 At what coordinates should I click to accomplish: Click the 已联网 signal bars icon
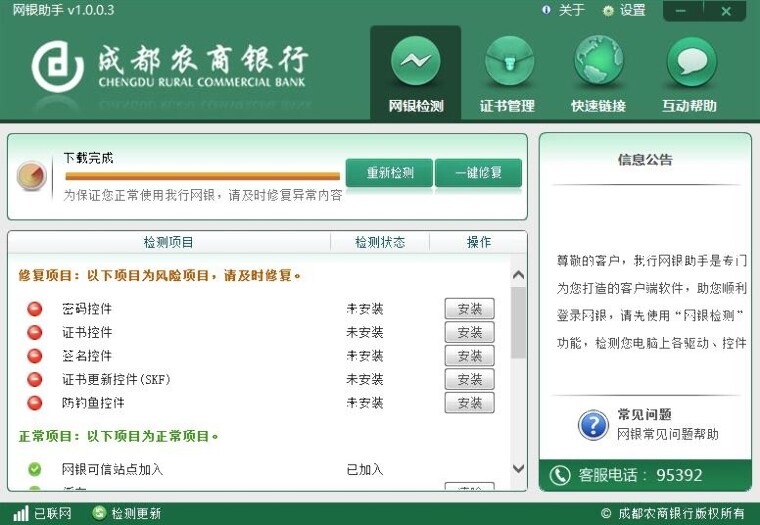(x=21, y=513)
